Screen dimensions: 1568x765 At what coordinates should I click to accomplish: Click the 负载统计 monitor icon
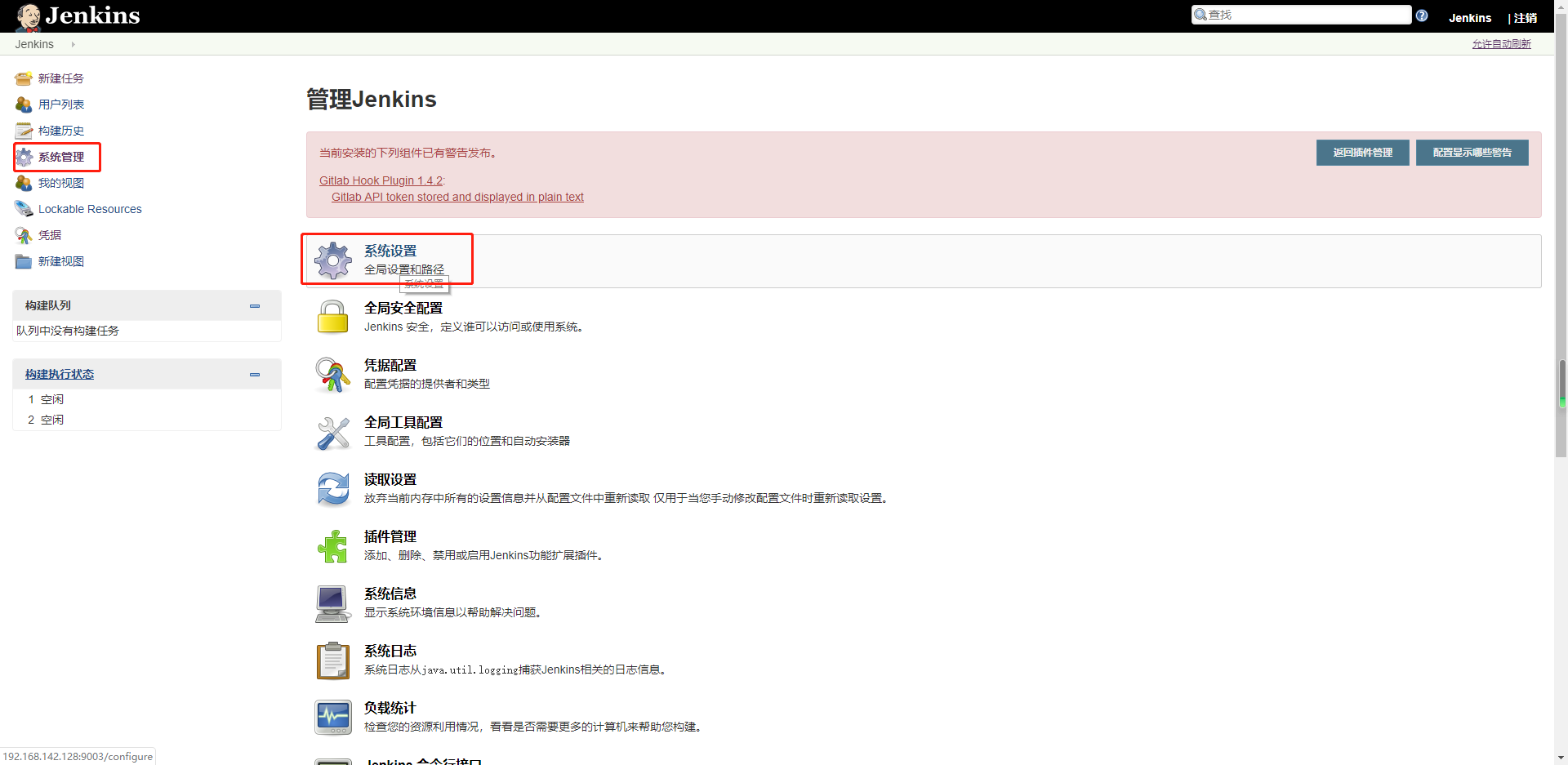(x=333, y=718)
